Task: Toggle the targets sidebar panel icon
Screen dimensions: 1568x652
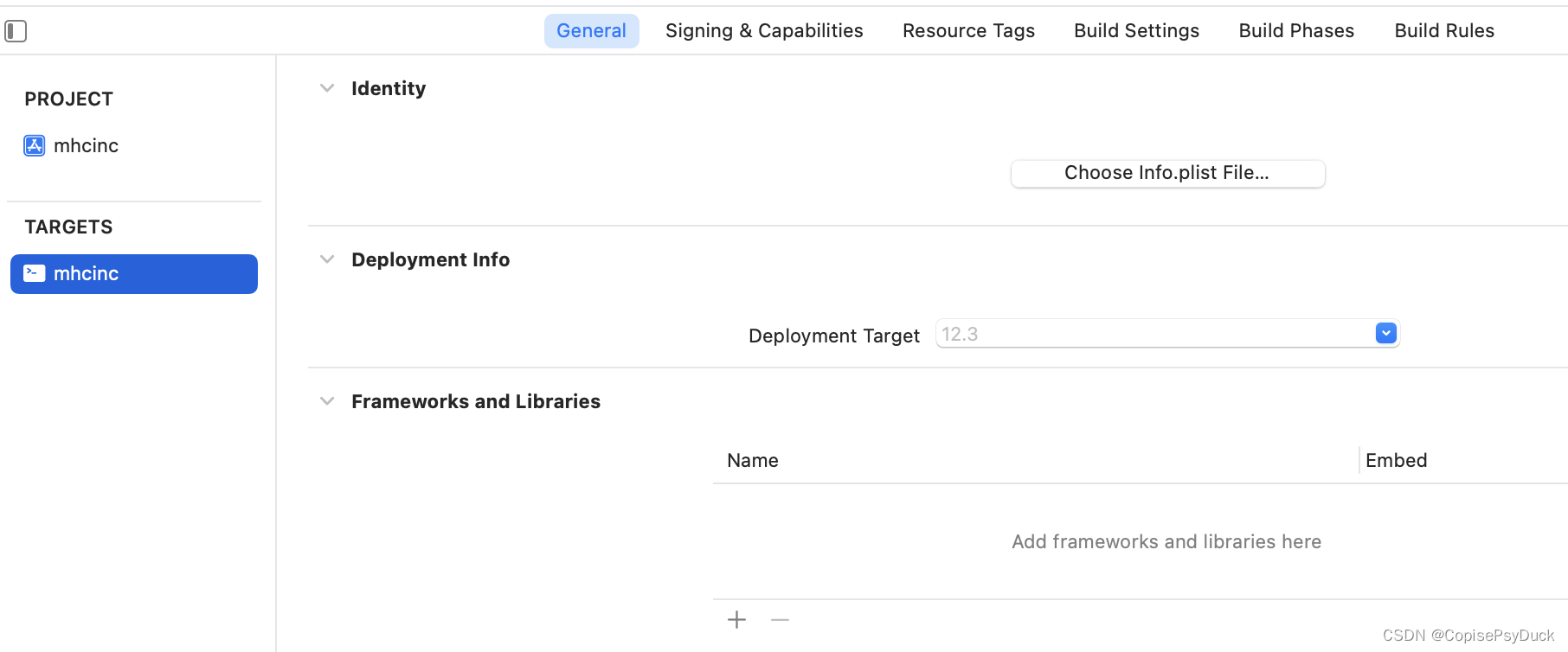Action: (16, 31)
